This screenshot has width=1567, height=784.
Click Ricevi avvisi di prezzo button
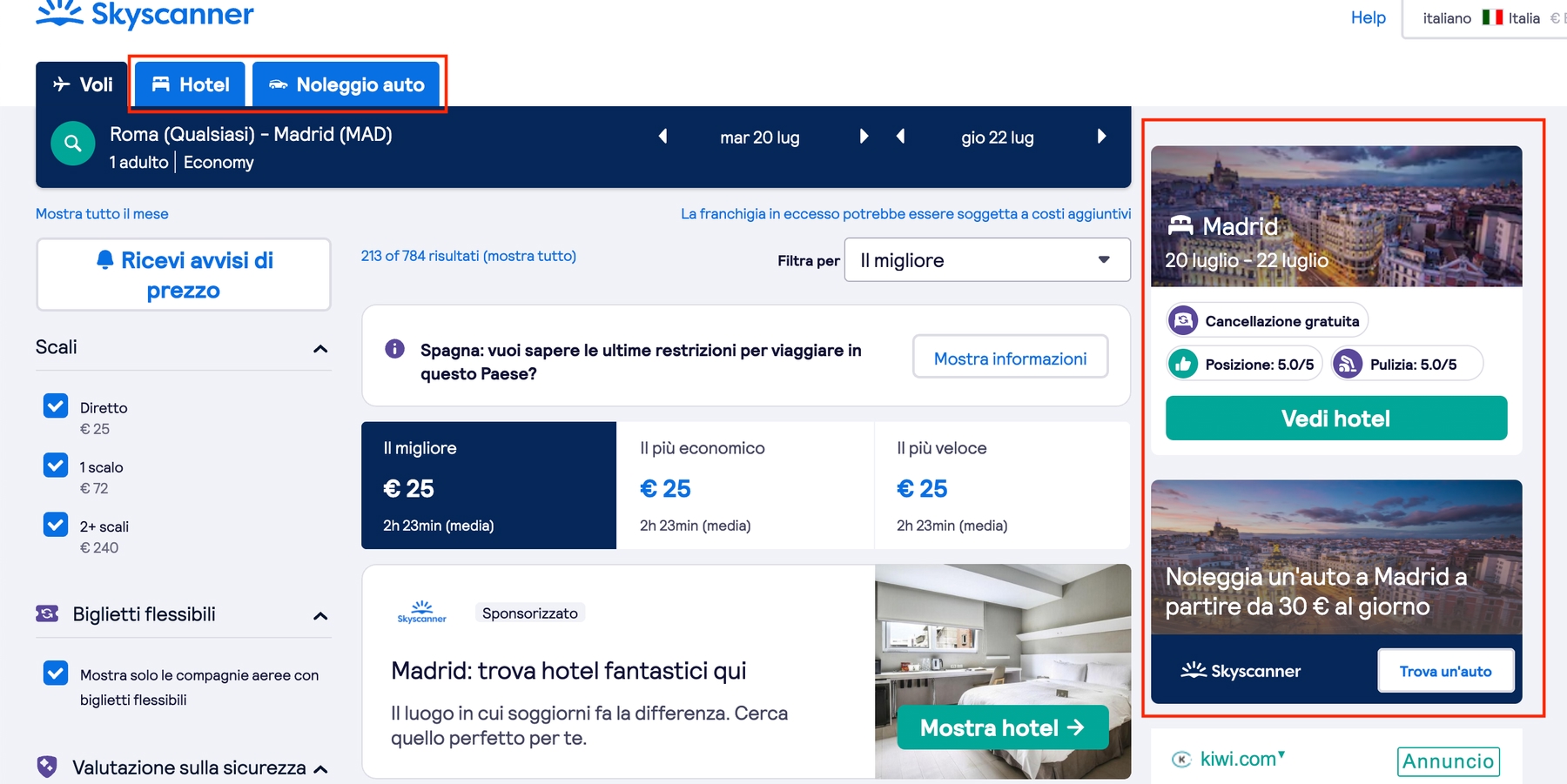pos(184,274)
